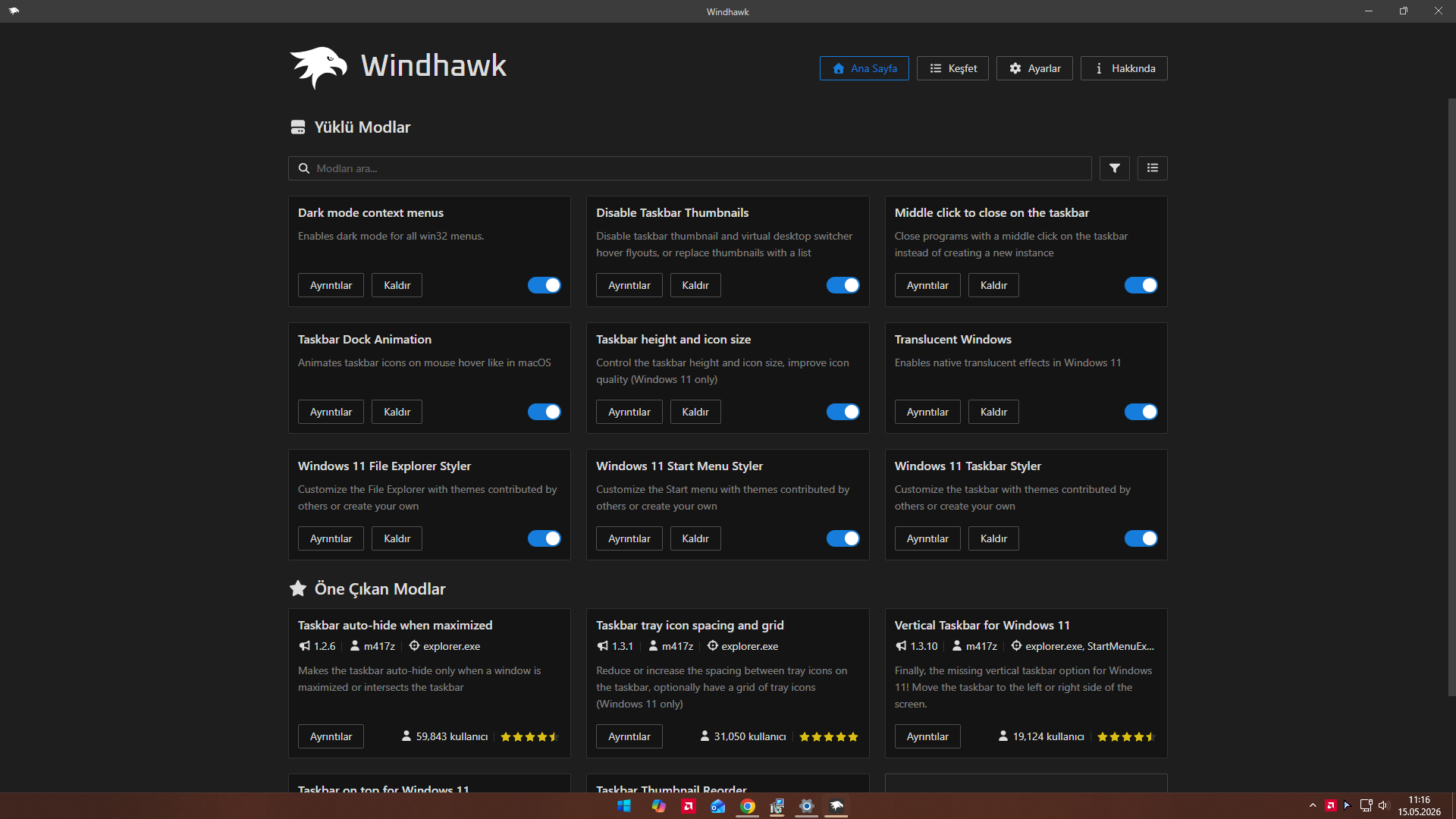Open the Ana Sayfa tab
The width and height of the screenshot is (1456, 819).
(864, 68)
